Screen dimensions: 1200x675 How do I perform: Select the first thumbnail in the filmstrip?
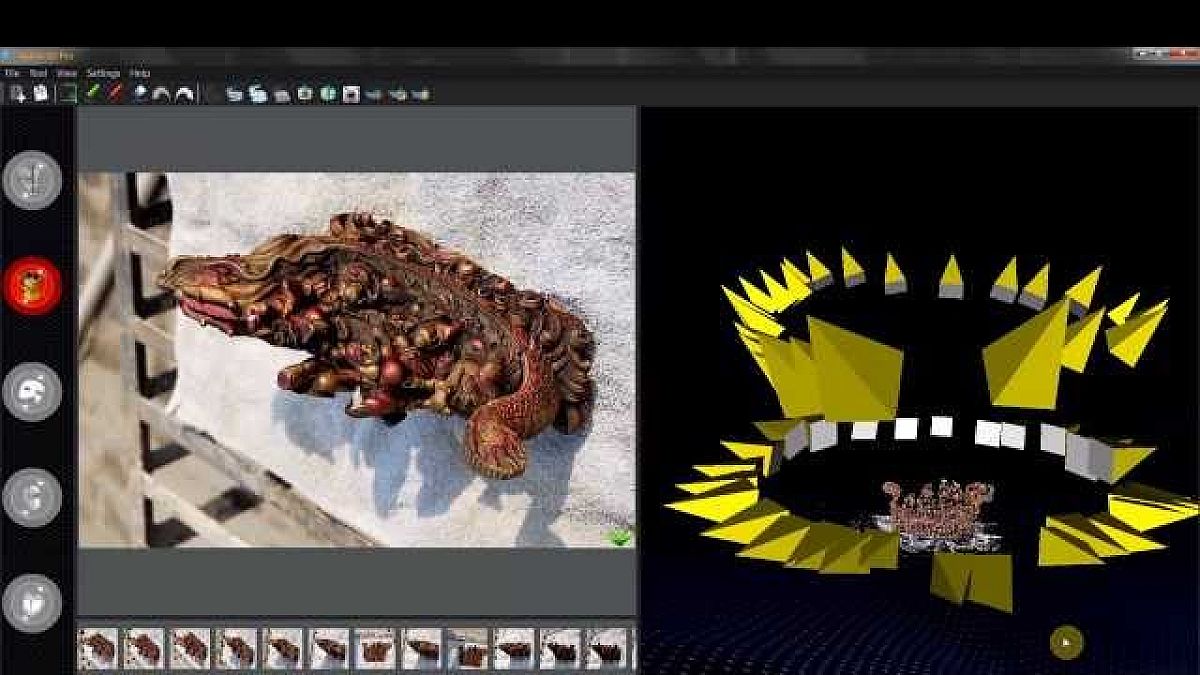pos(98,648)
